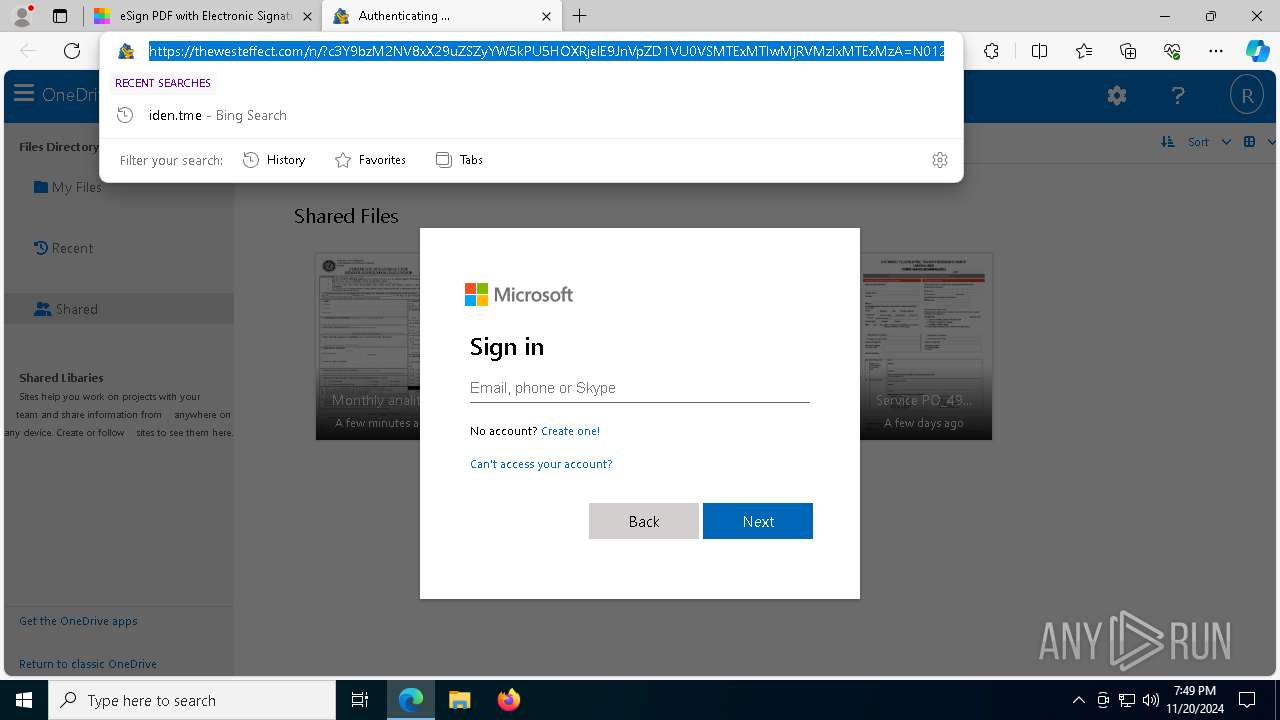Click the Email, phone or Skype field
This screenshot has height=720, width=1280.
coord(640,388)
